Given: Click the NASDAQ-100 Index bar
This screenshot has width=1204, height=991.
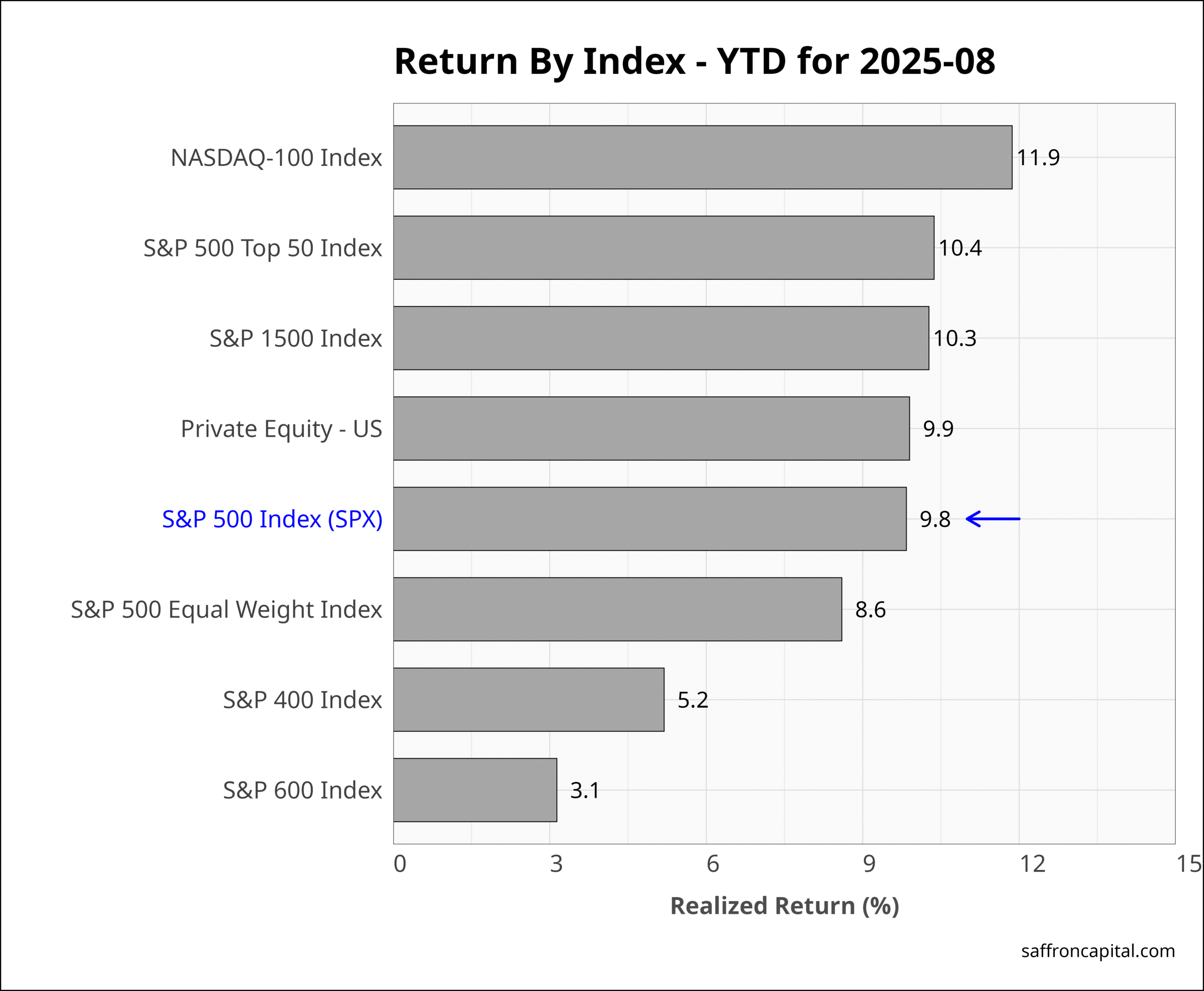Looking at the screenshot, I should point(702,157).
